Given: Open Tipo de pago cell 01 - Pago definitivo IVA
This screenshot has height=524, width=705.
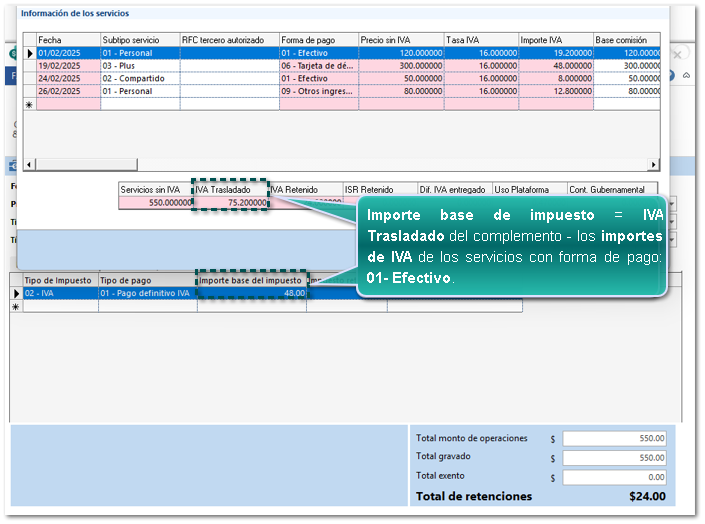Looking at the screenshot, I should coord(147,294).
